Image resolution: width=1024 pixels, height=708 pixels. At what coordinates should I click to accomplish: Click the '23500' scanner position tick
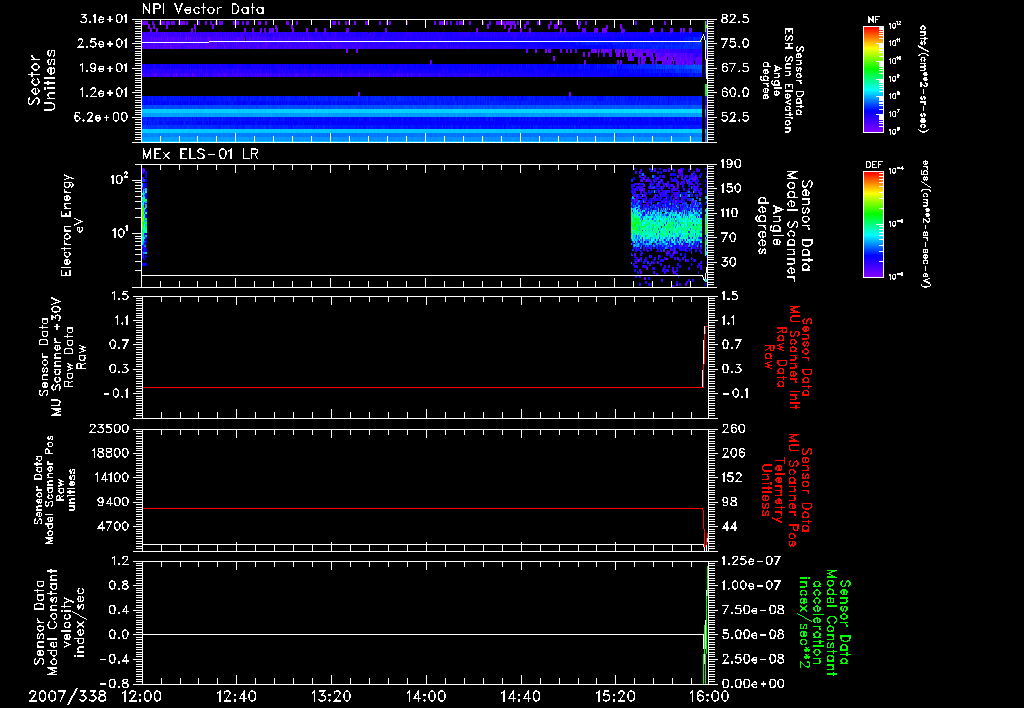108,428
